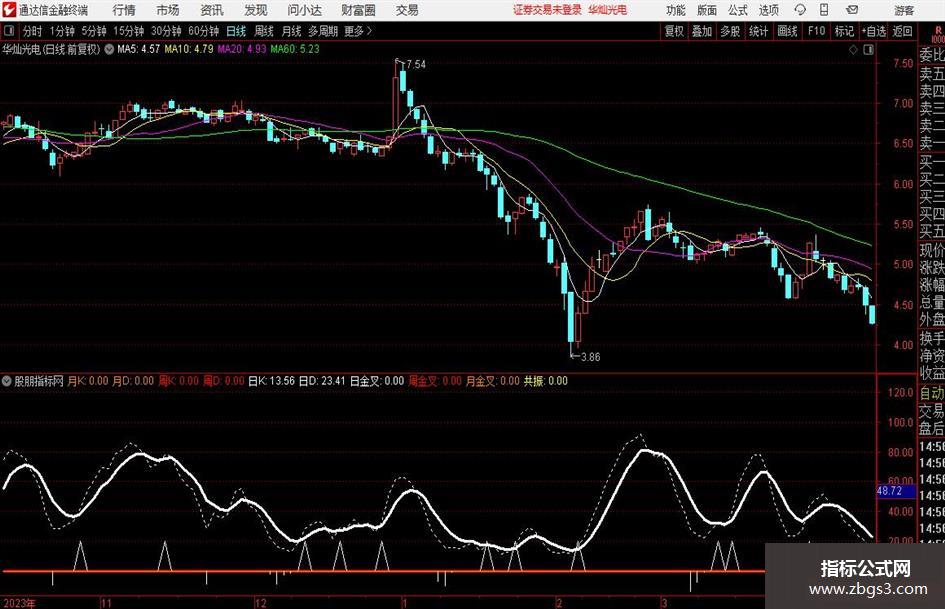The height and width of the screenshot is (609, 945).
Task: Switch to the 分时 period tab
Action: [33, 31]
